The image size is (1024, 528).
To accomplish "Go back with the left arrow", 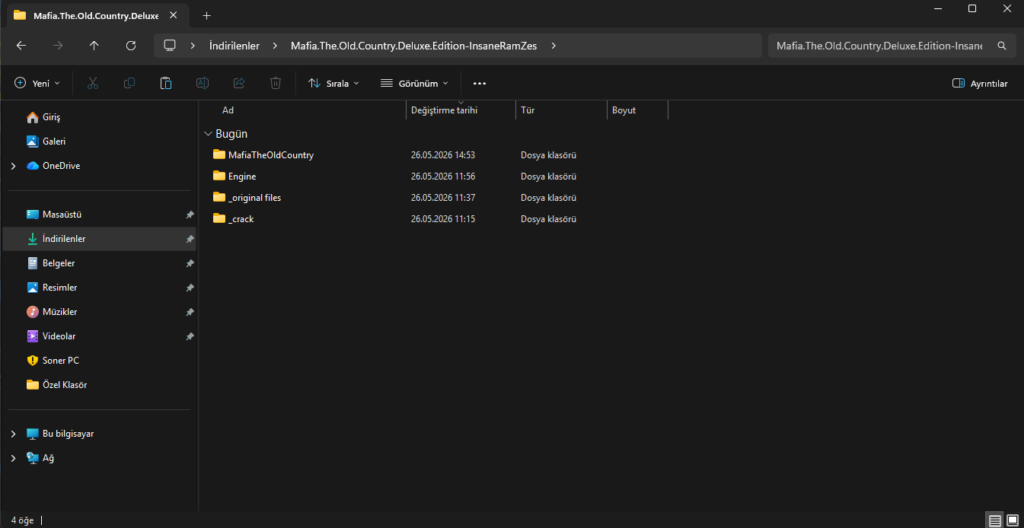I will tap(21, 46).
